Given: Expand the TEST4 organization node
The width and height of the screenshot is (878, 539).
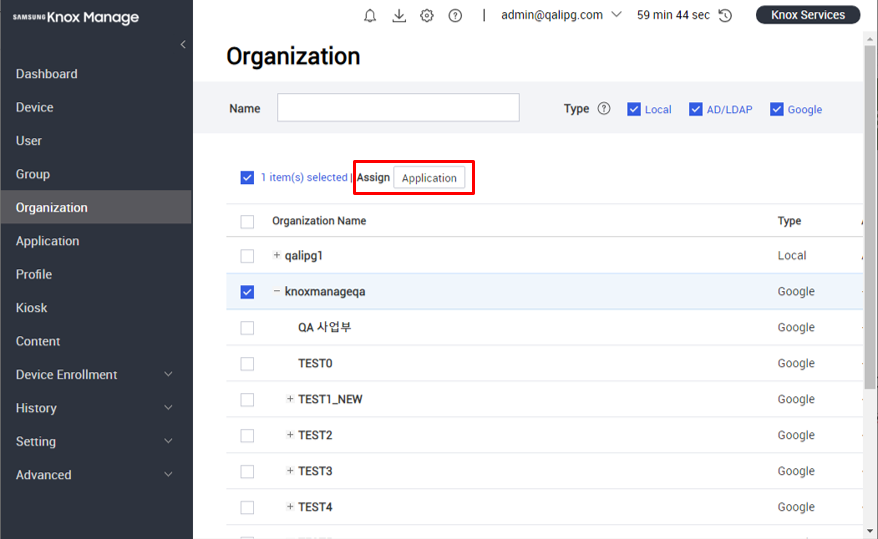Looking at the screenshot, I should pos(290,507).
